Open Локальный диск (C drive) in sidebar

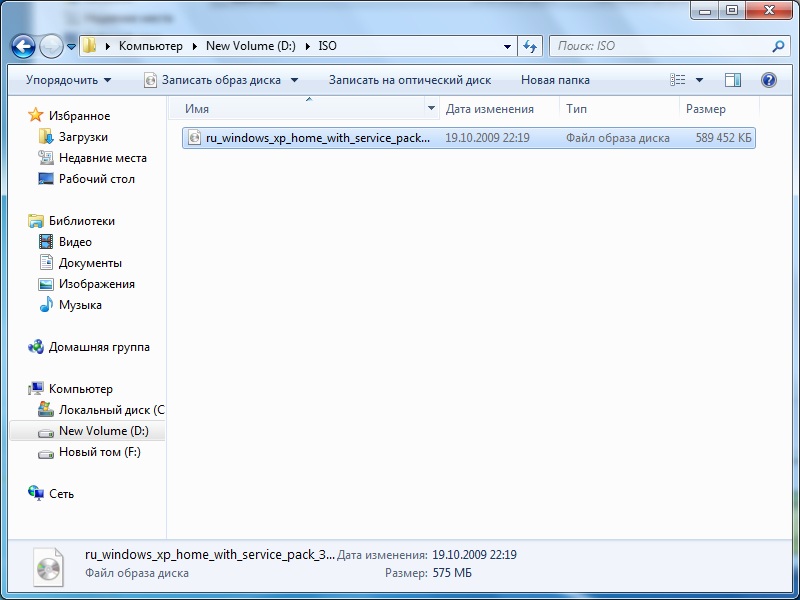point(112,410)
